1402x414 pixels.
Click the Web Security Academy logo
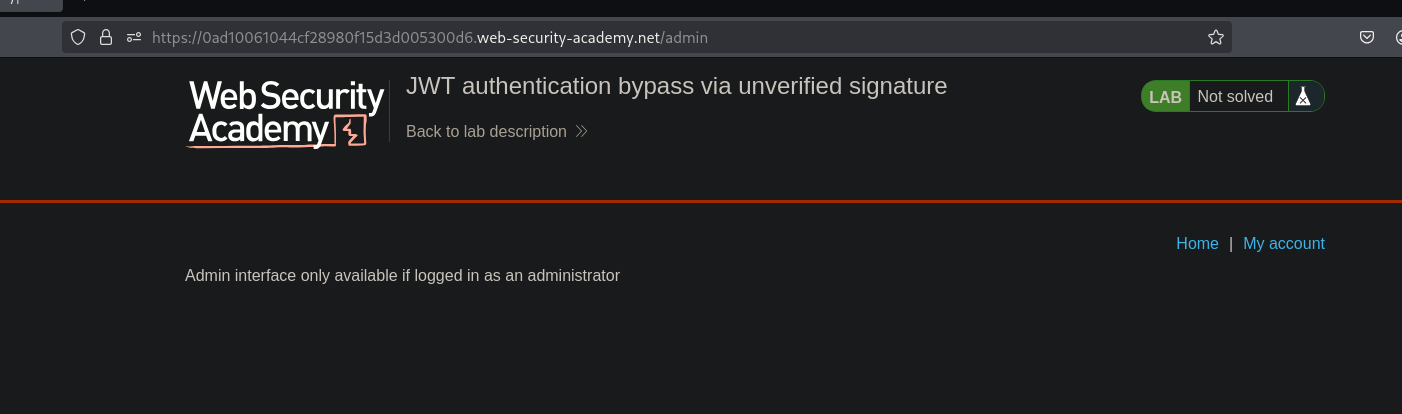tap(286, 114)
